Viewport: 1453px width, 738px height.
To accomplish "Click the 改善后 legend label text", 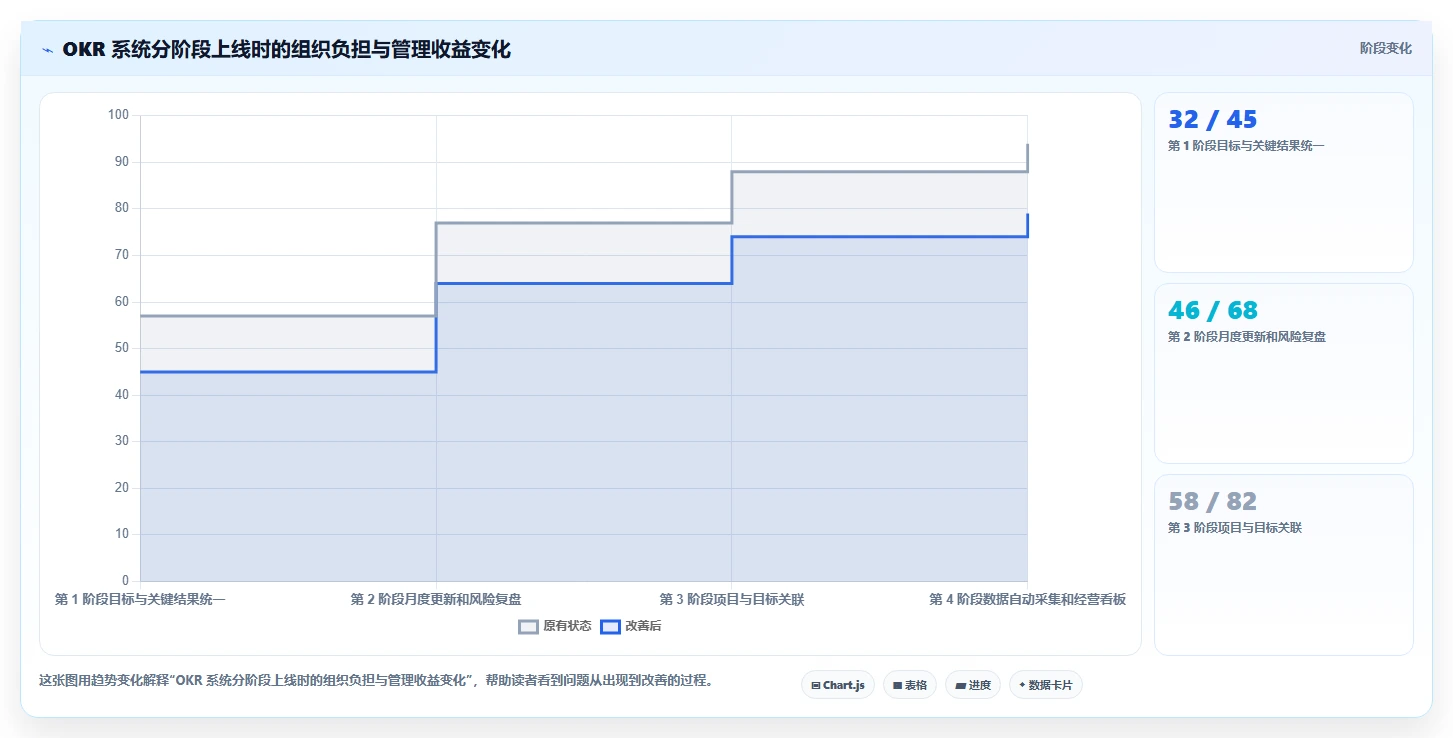I will (643, 627).
